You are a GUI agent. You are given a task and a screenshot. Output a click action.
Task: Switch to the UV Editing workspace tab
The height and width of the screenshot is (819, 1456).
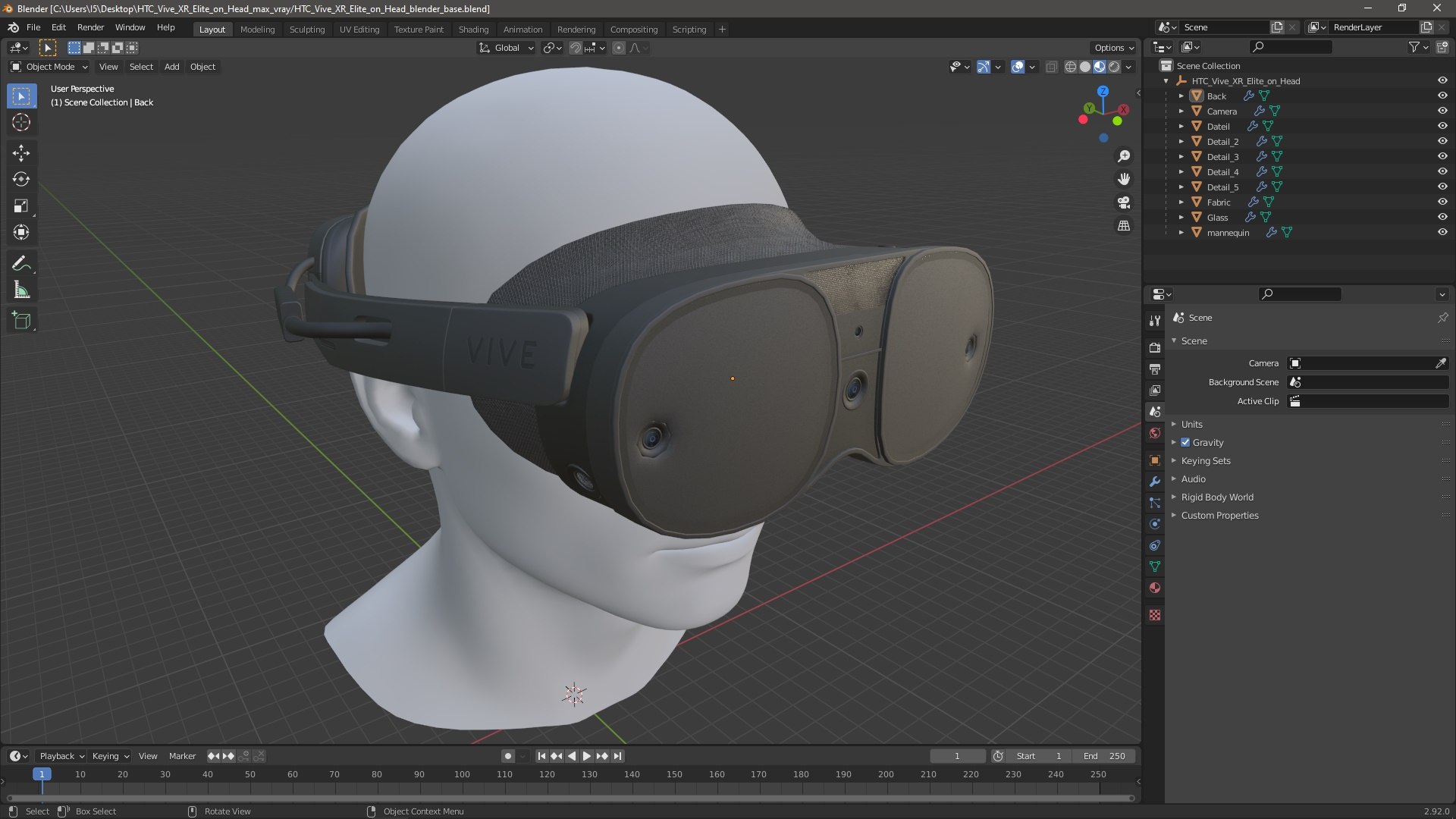click(359, 30)
